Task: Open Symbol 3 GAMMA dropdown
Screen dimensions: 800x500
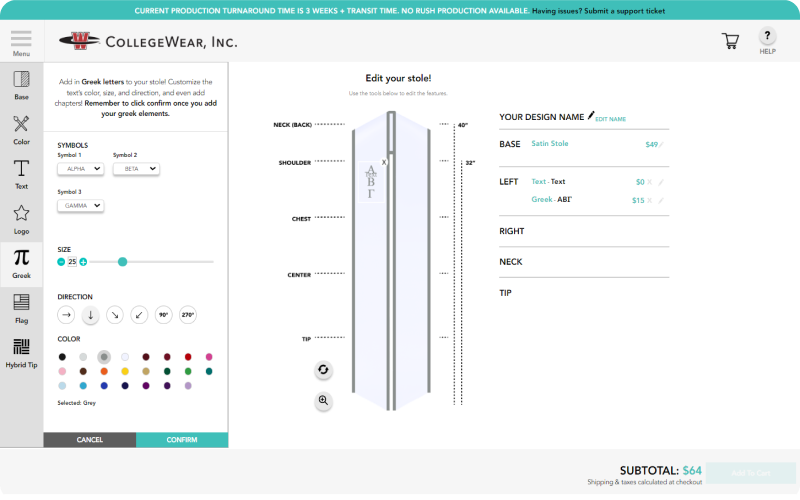Action: click(81, 206)
